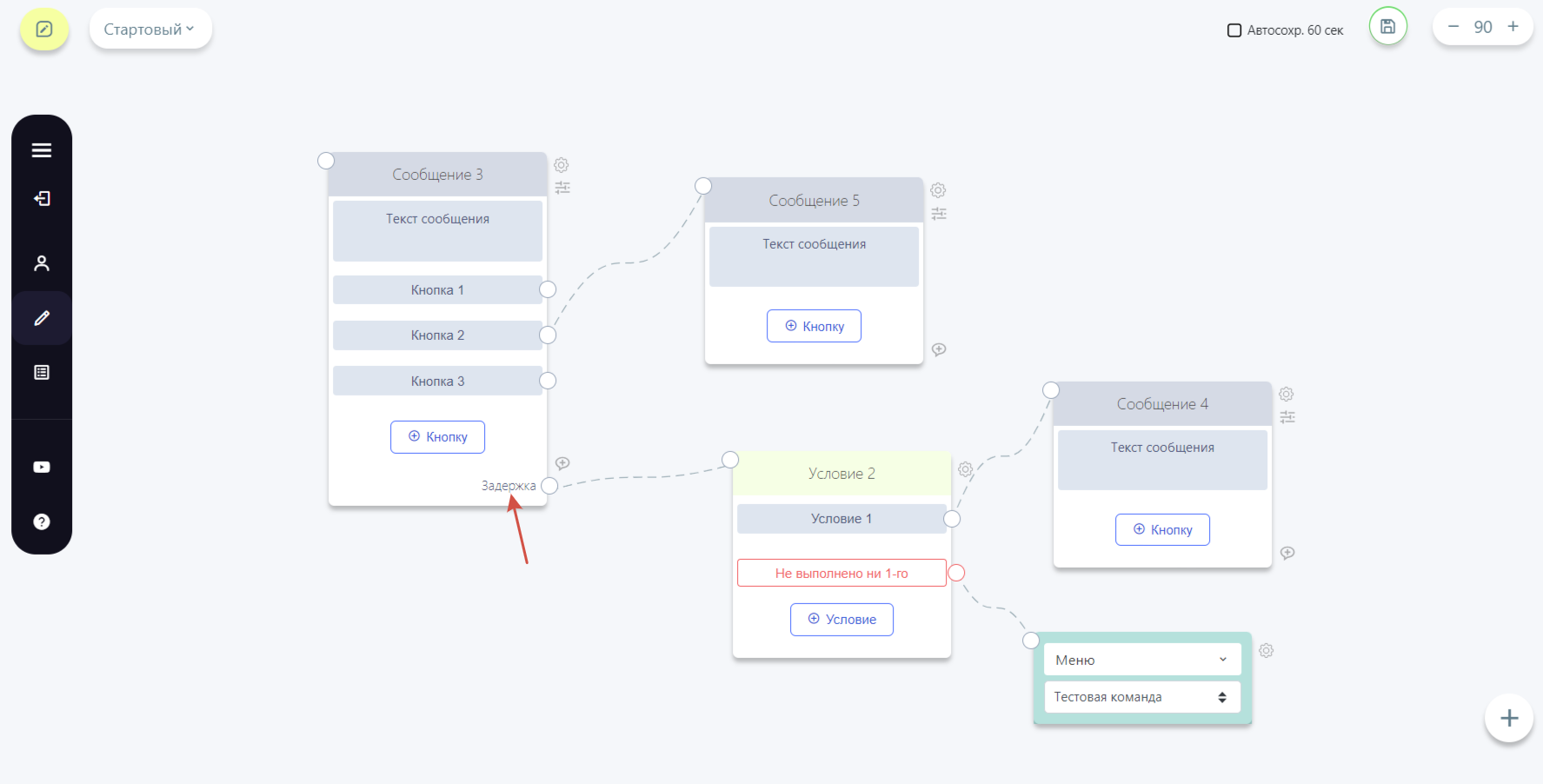Click add-comment bubble icon of Сообщение 3
Screen dimensions: 1543x784
(x=562, y=463)
